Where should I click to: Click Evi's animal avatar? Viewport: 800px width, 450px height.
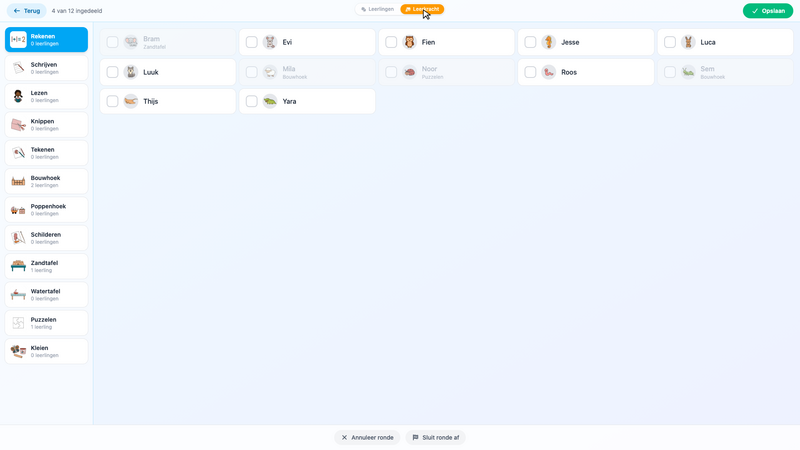click(270, 42)
